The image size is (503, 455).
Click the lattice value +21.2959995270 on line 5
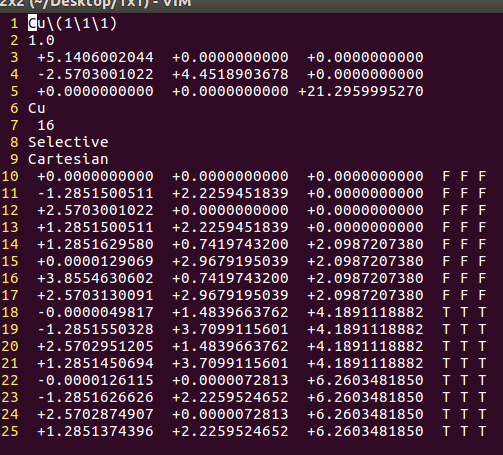tap(361, 91)
